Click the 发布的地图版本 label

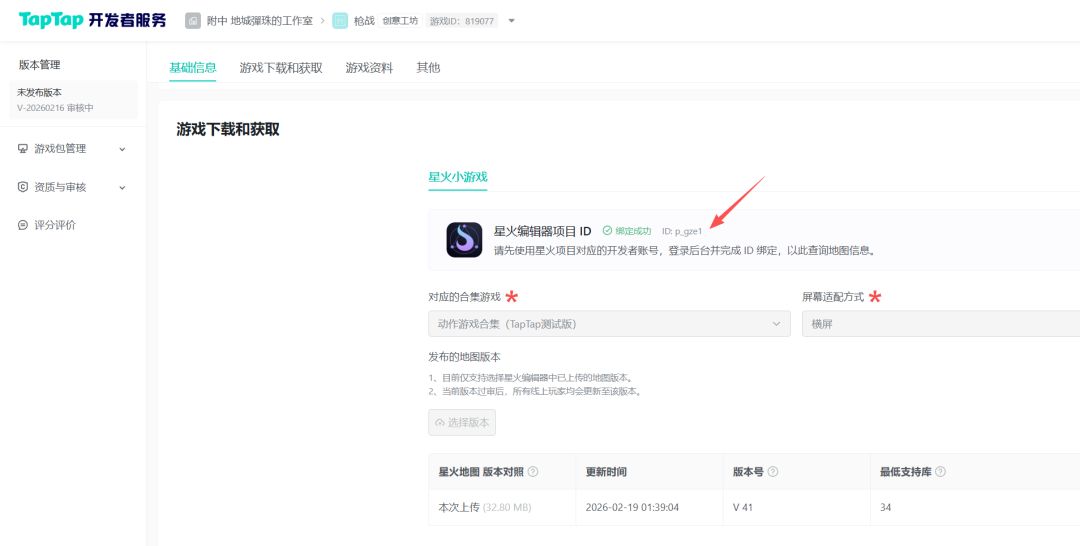click(464, 357)
